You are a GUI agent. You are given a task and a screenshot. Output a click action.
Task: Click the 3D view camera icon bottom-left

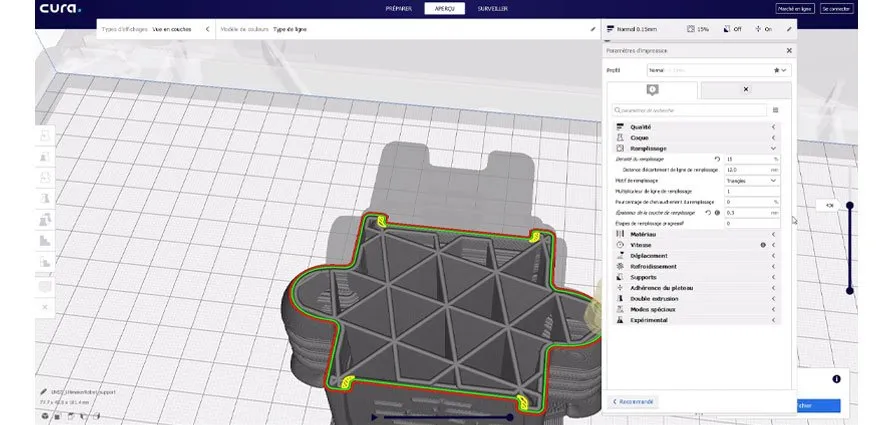coord(45,416)
